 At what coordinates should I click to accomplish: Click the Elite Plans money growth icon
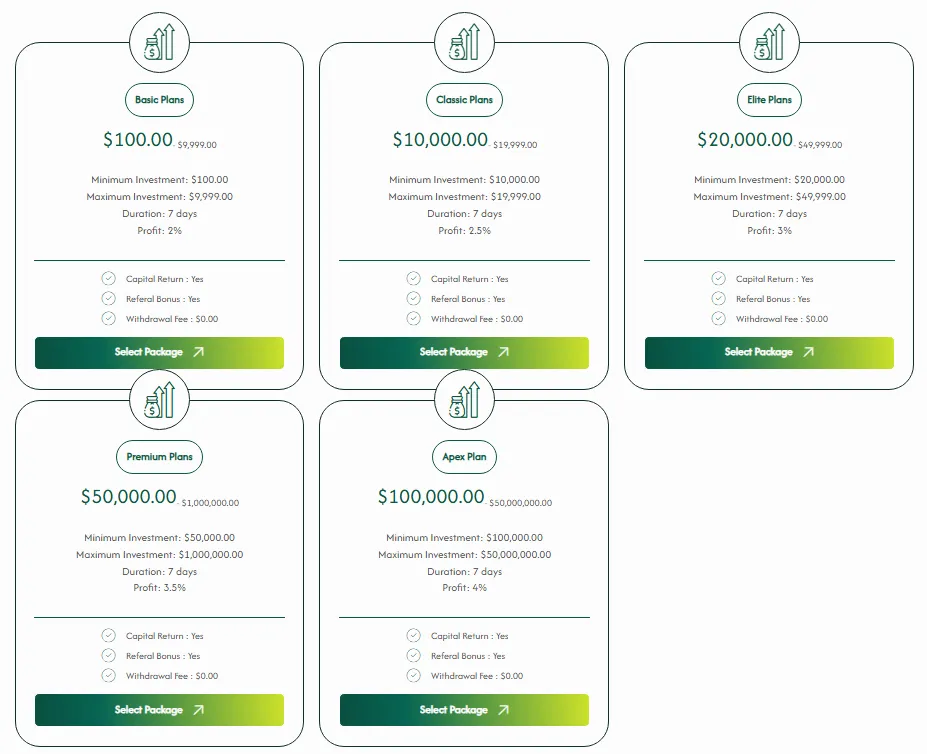click(769, 44)
